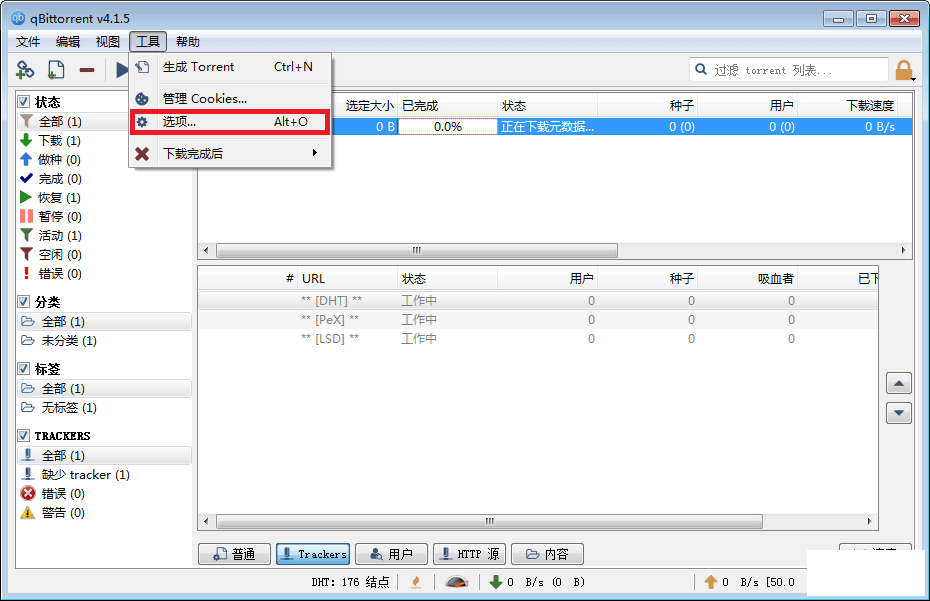Screen dimensions: 930x601
Task: Click the add torrent file toolbar icon
Action: click(56, 70)
